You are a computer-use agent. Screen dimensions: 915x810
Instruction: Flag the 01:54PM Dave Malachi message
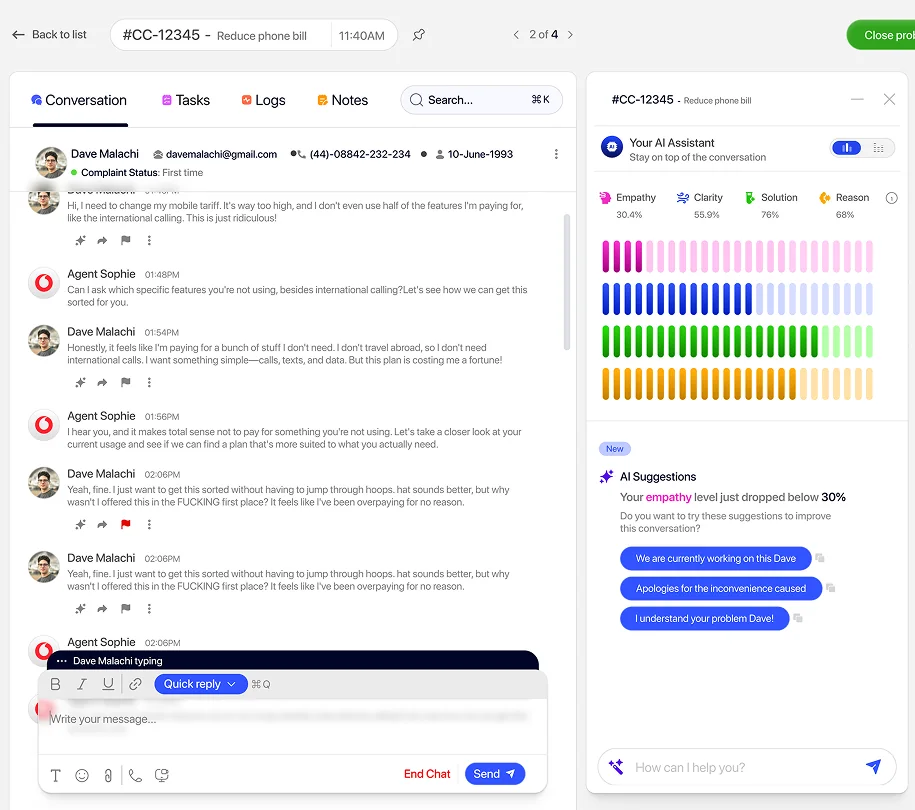click(x=125, y=382)
